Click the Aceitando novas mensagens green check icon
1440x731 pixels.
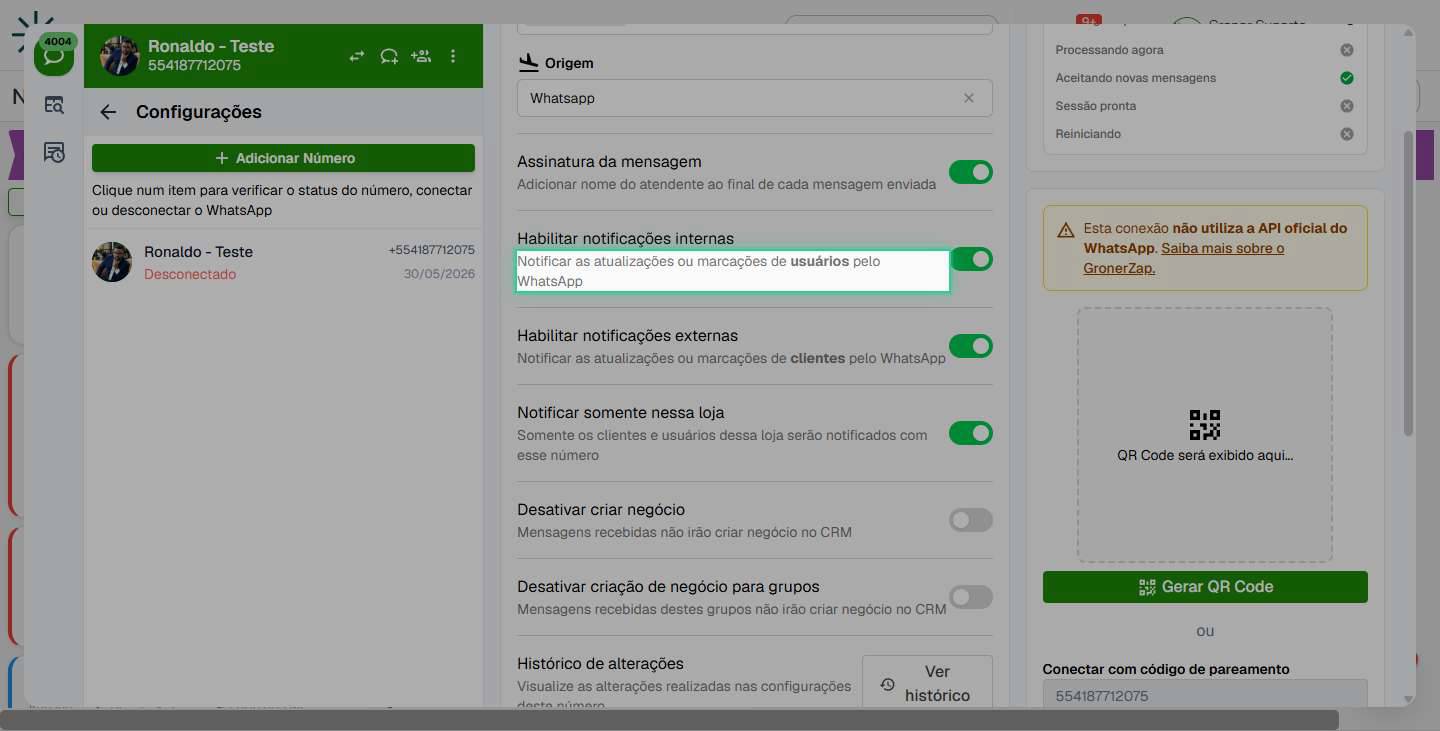click(1347, 78)
